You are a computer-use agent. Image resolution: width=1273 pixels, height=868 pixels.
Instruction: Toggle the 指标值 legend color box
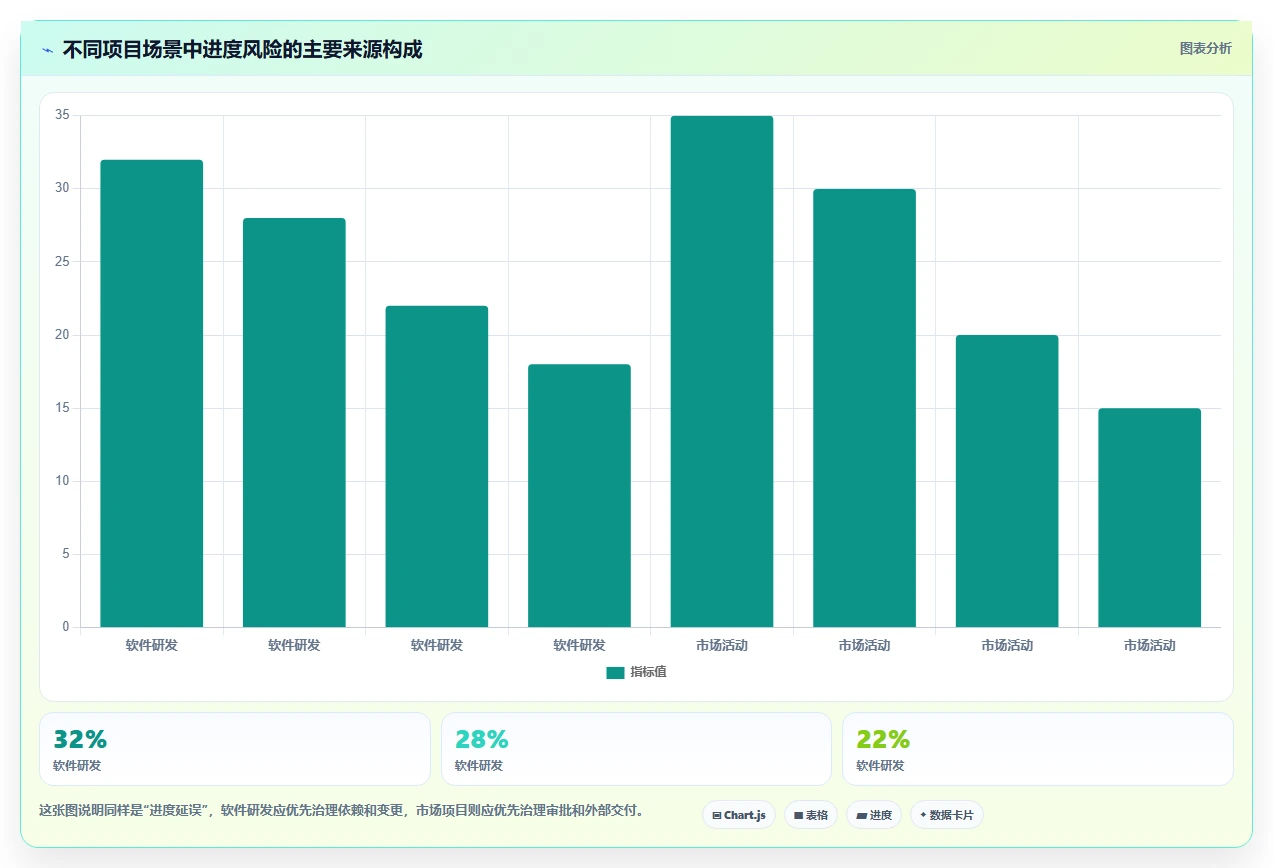615,673
